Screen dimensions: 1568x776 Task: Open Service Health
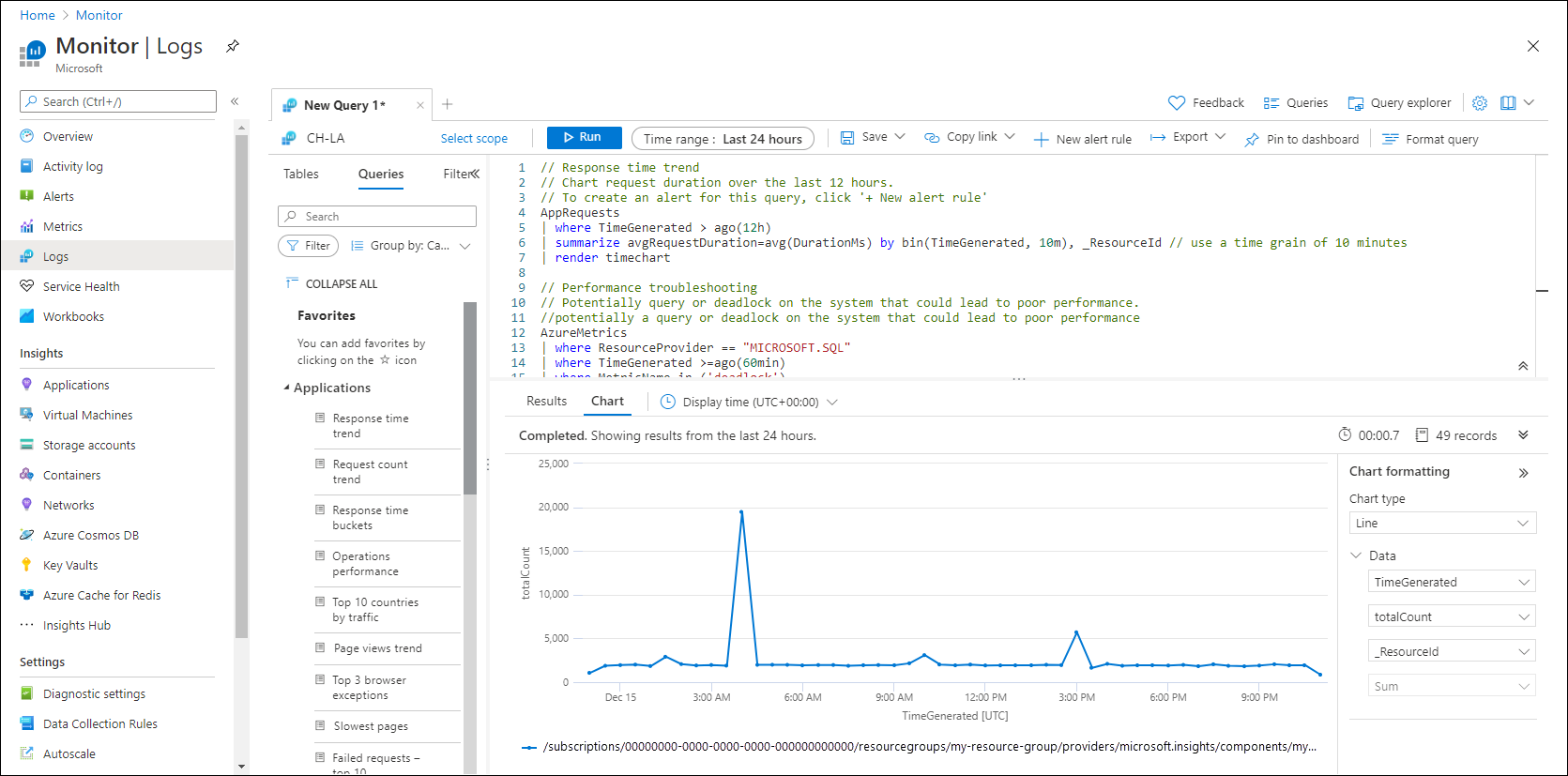click(81, 286)
